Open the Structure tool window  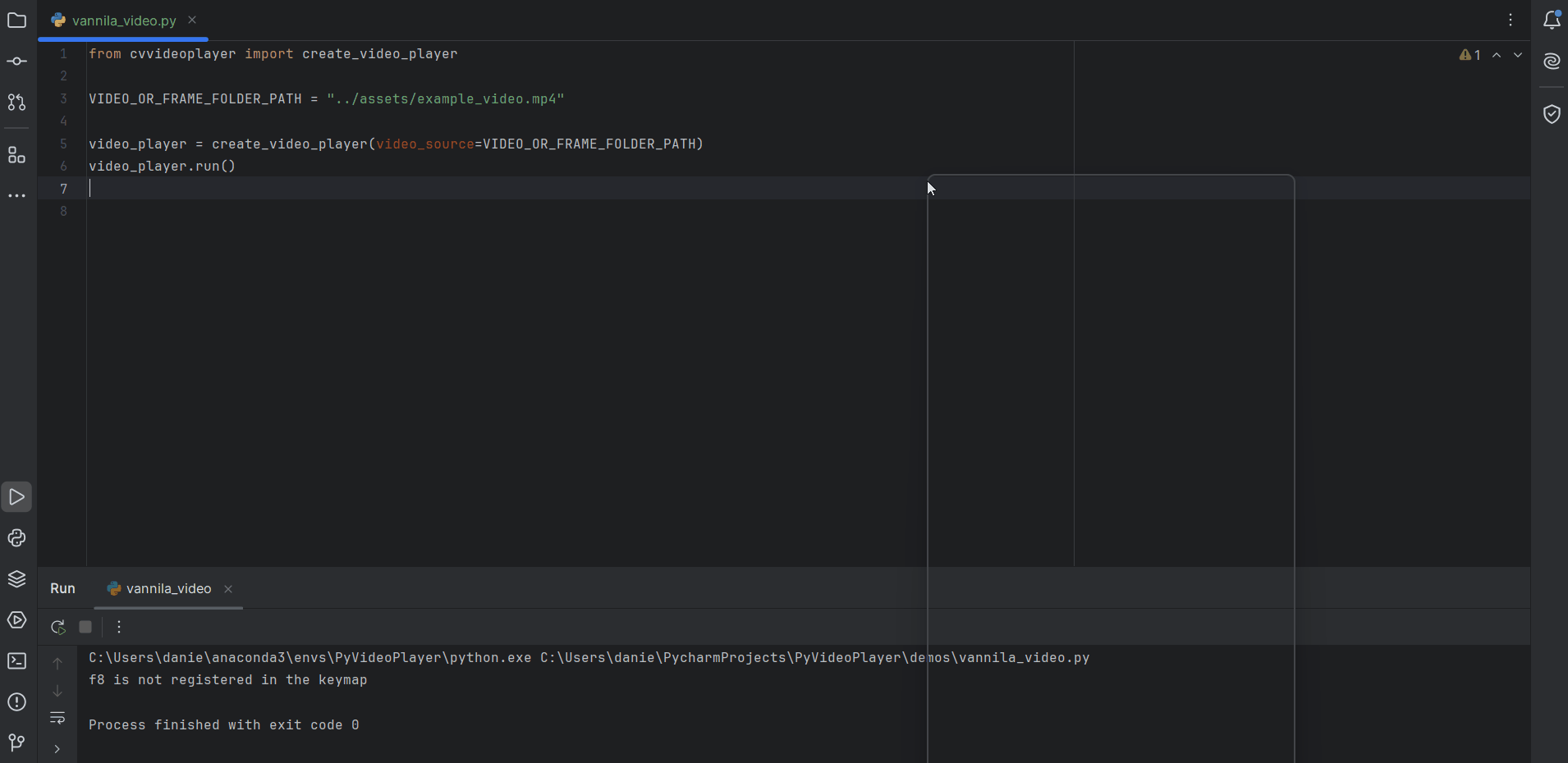pos(16,155)
